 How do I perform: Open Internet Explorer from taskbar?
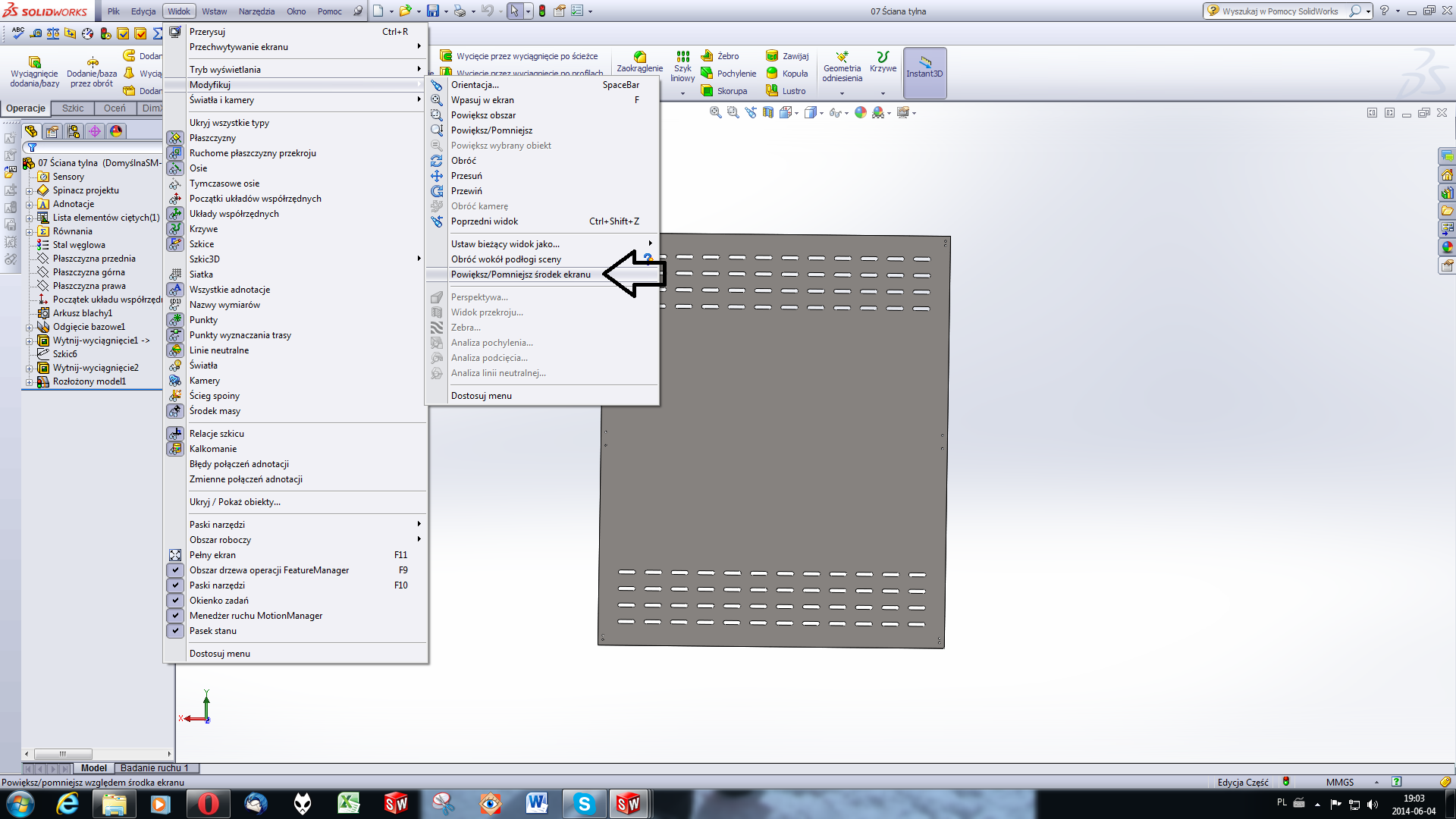click(x=67, y=804)
